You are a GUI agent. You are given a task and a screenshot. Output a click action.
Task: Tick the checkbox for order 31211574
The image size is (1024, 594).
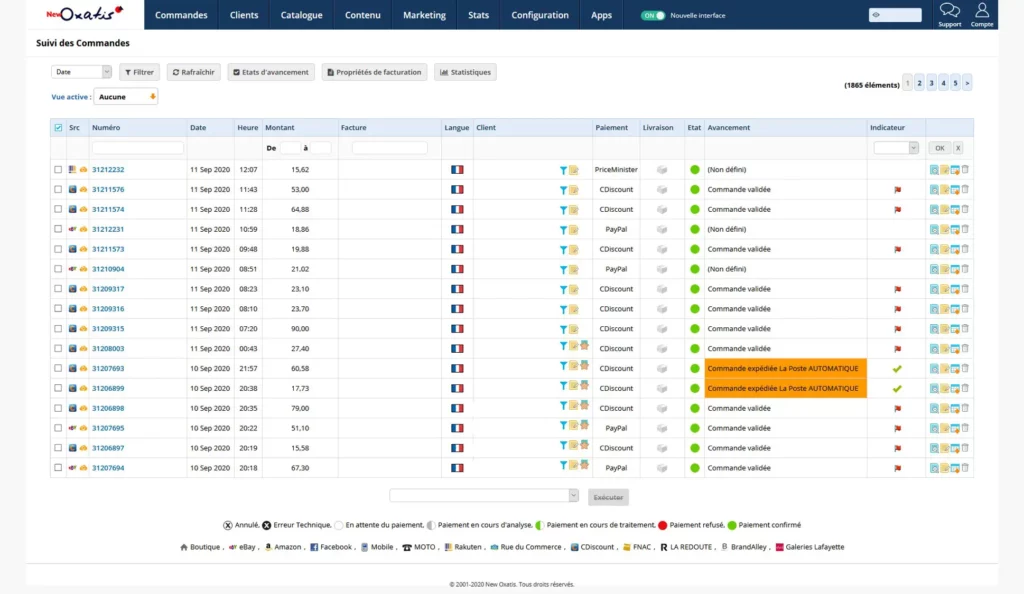(x=58, y=210)
